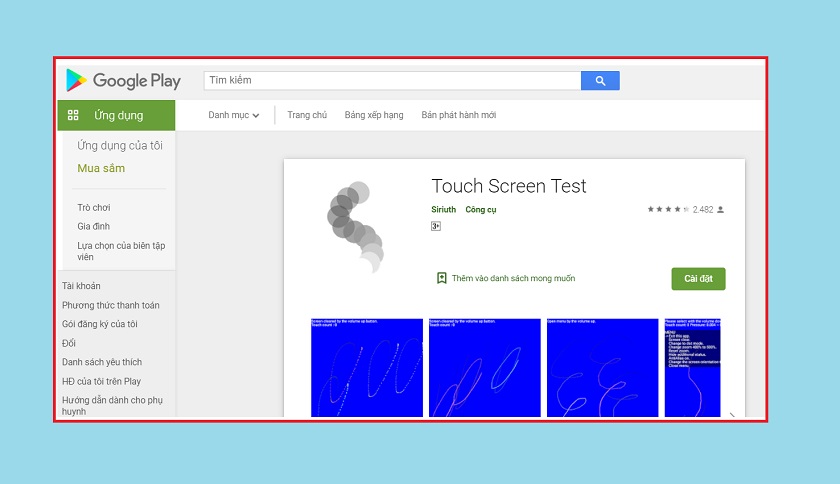Expand the Danh mục dropdown
The image size is (840, 484).
point(234,115)
